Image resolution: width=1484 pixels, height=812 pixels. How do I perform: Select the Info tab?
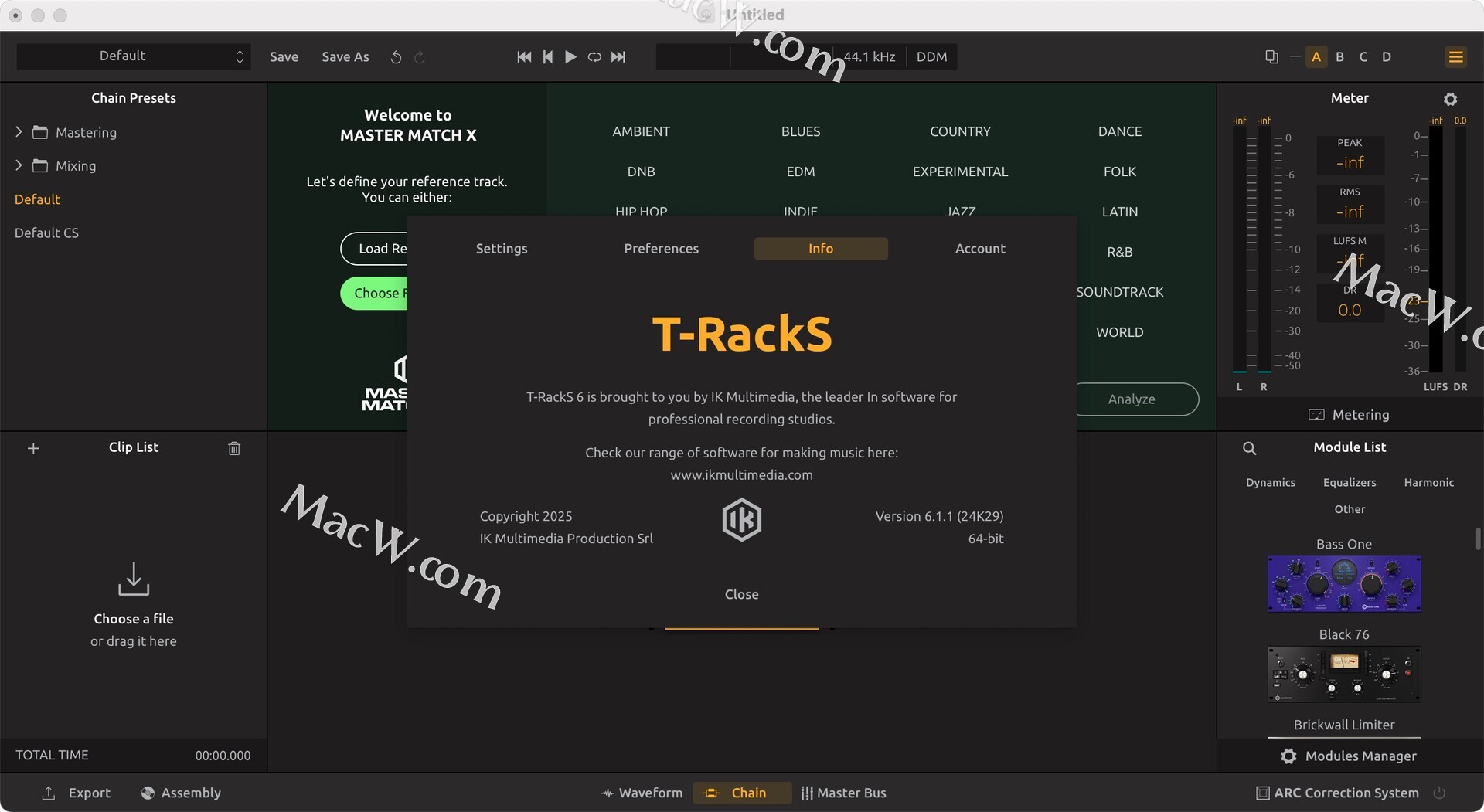[821, 249]
